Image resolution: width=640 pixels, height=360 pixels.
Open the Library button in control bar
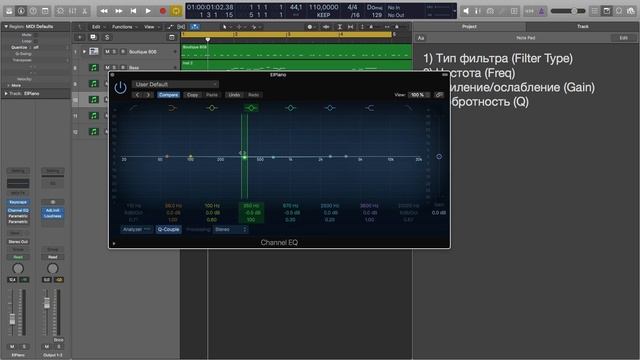(x=9, y=11)
